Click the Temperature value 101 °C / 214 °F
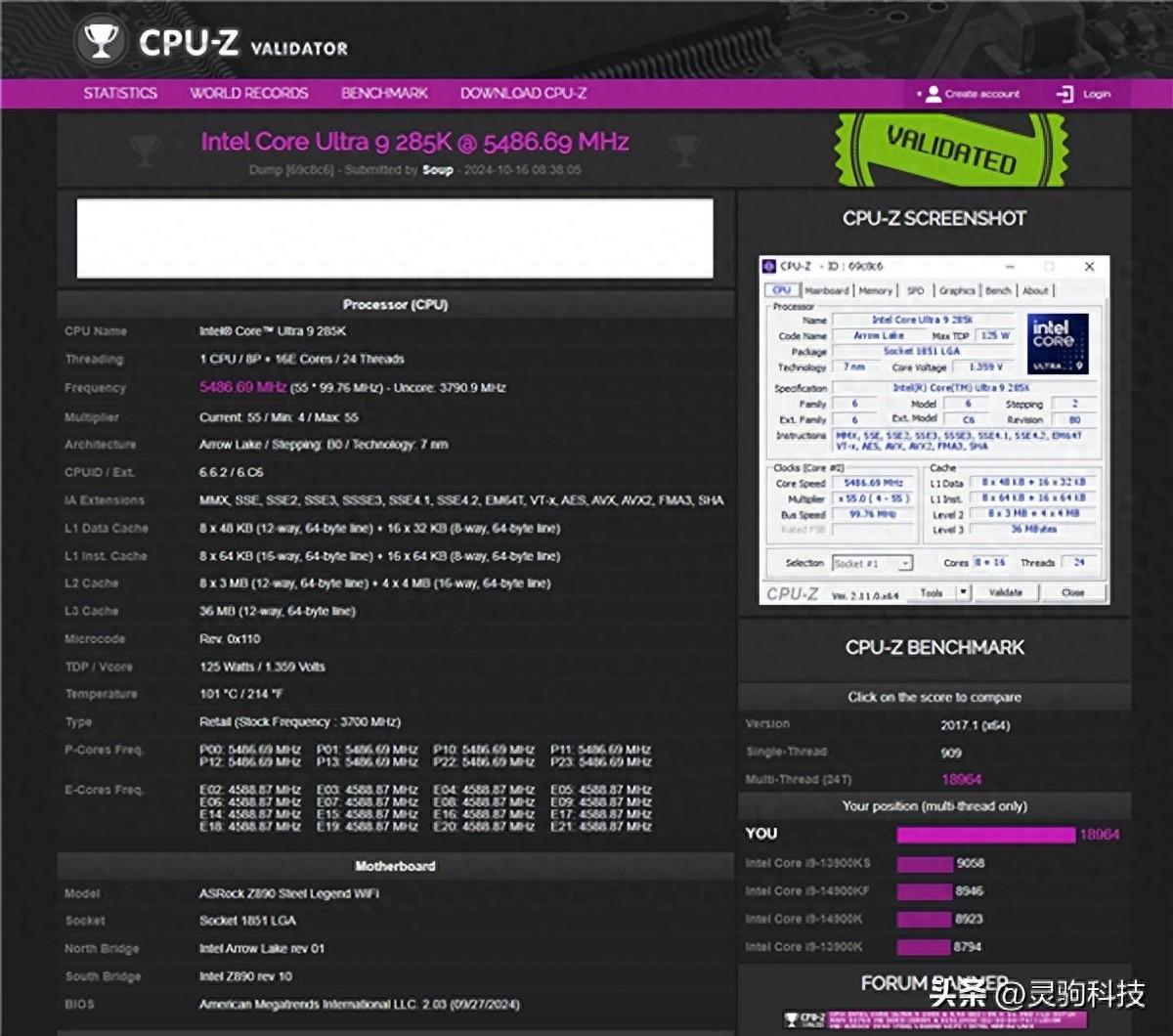Viewport: 1173px width, 1036px height. click(x=242, y=694)
